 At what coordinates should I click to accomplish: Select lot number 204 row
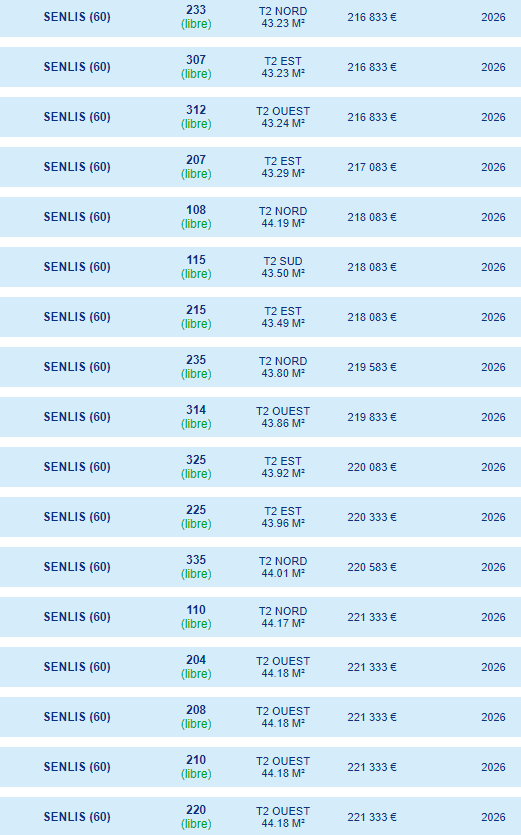(x=260, y=667)
